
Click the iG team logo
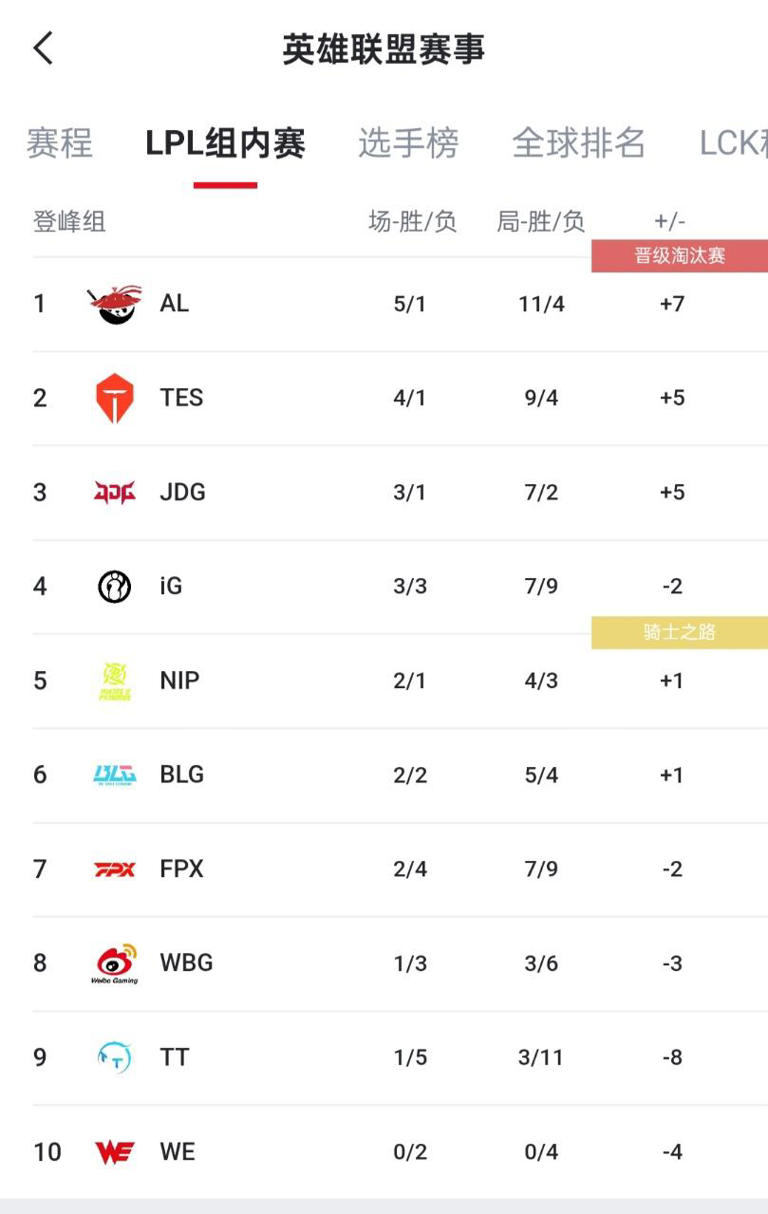pos(114,586)
